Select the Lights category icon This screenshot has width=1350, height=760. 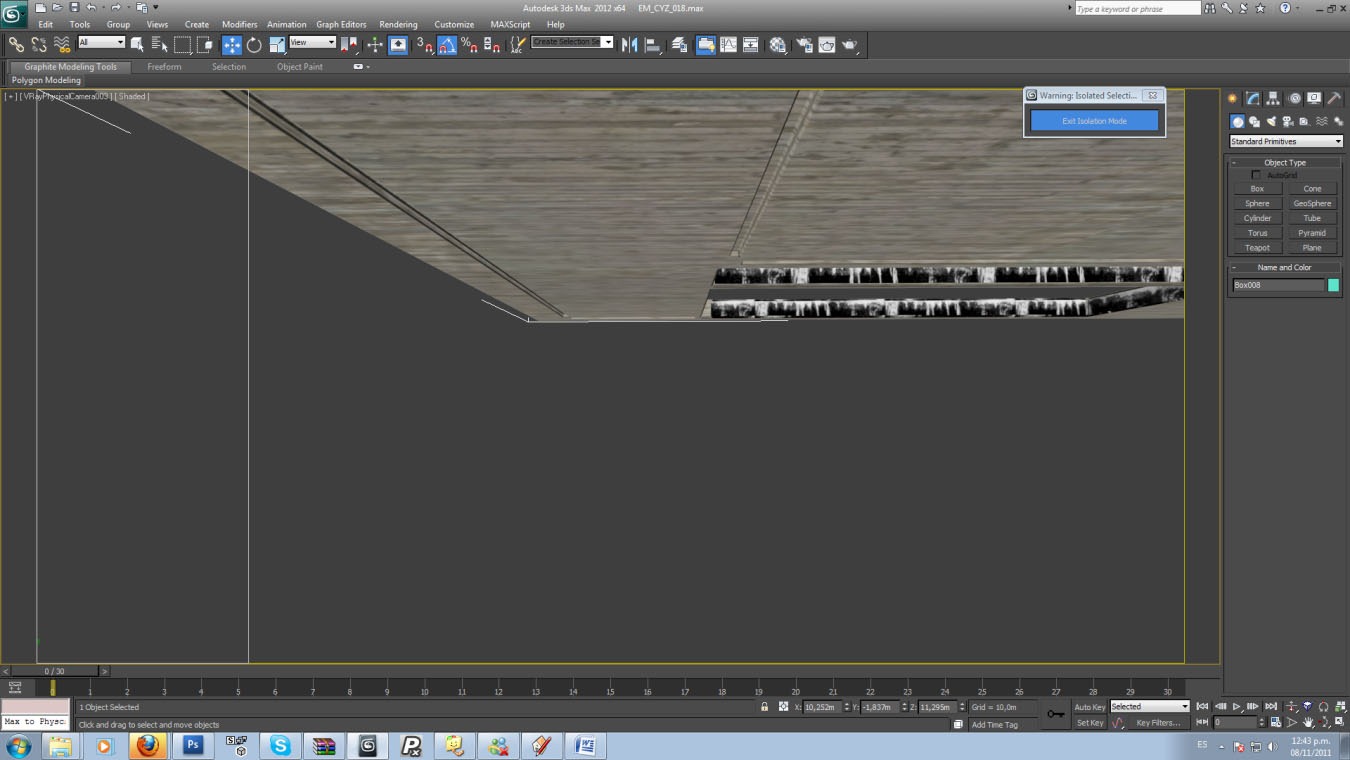(1271, 121)
